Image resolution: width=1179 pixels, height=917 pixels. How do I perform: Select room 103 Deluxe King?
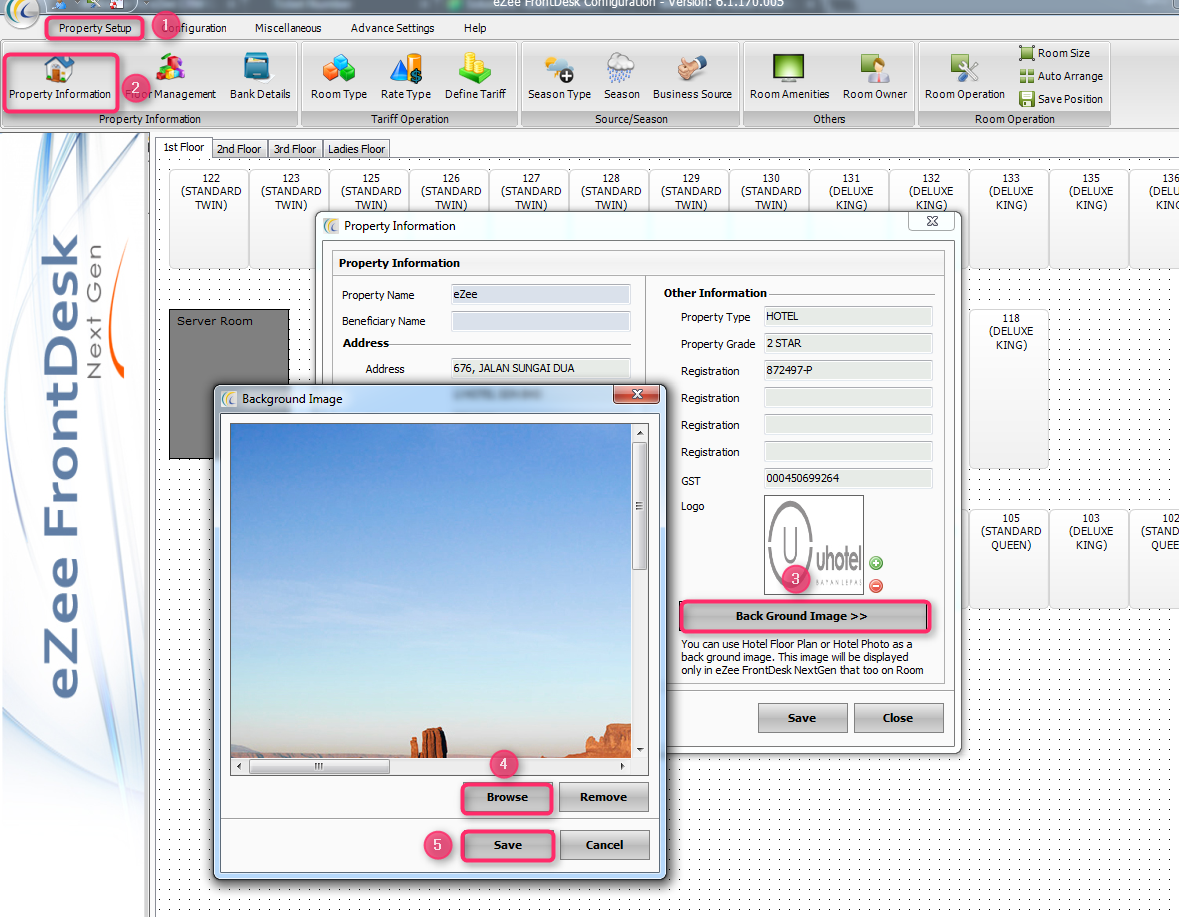point(1090,558)
